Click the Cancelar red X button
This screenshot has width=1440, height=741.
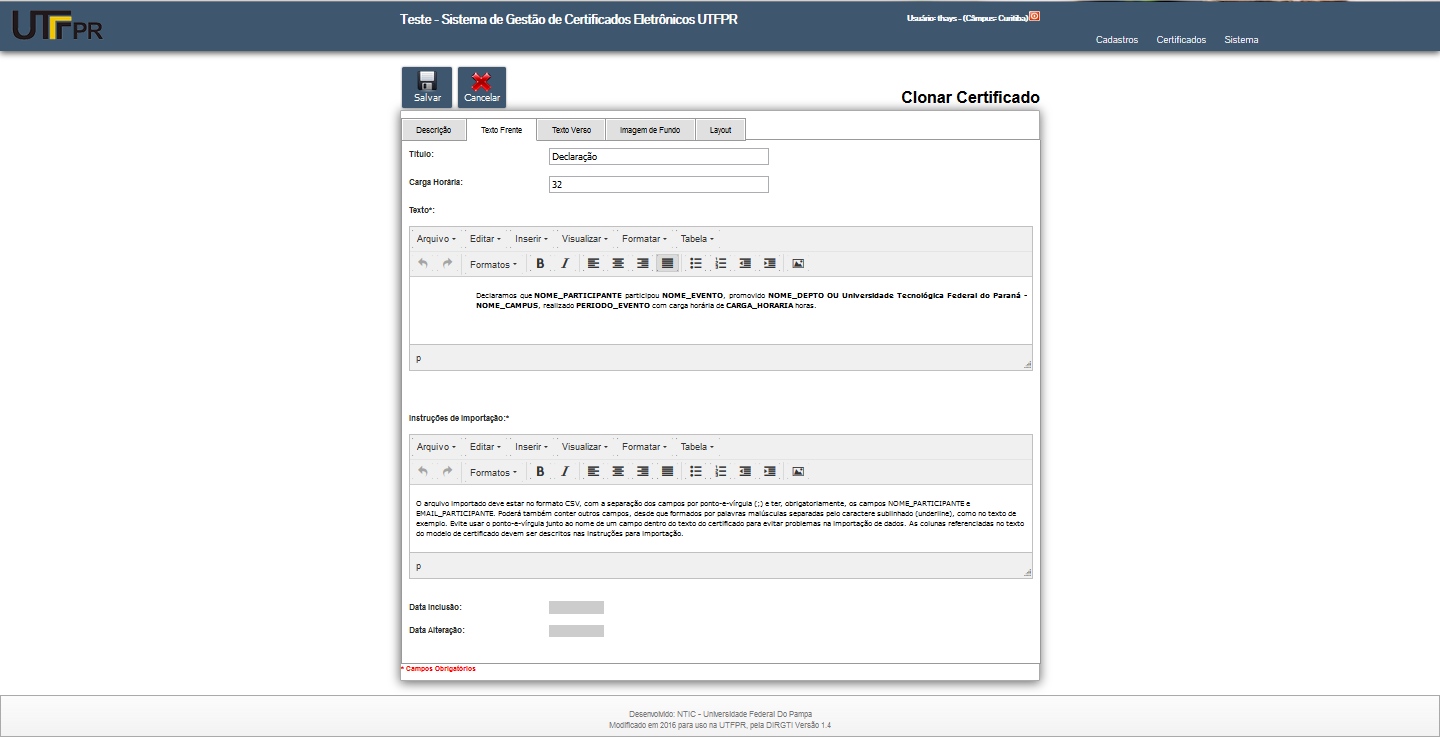coord(482,87)
